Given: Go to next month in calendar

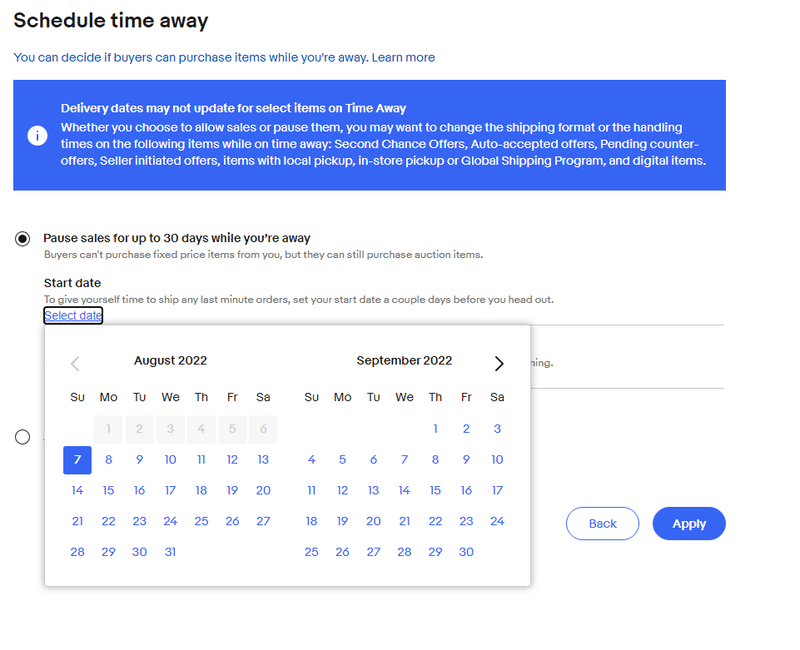Looking at the screenshot, I should [499, 364].
